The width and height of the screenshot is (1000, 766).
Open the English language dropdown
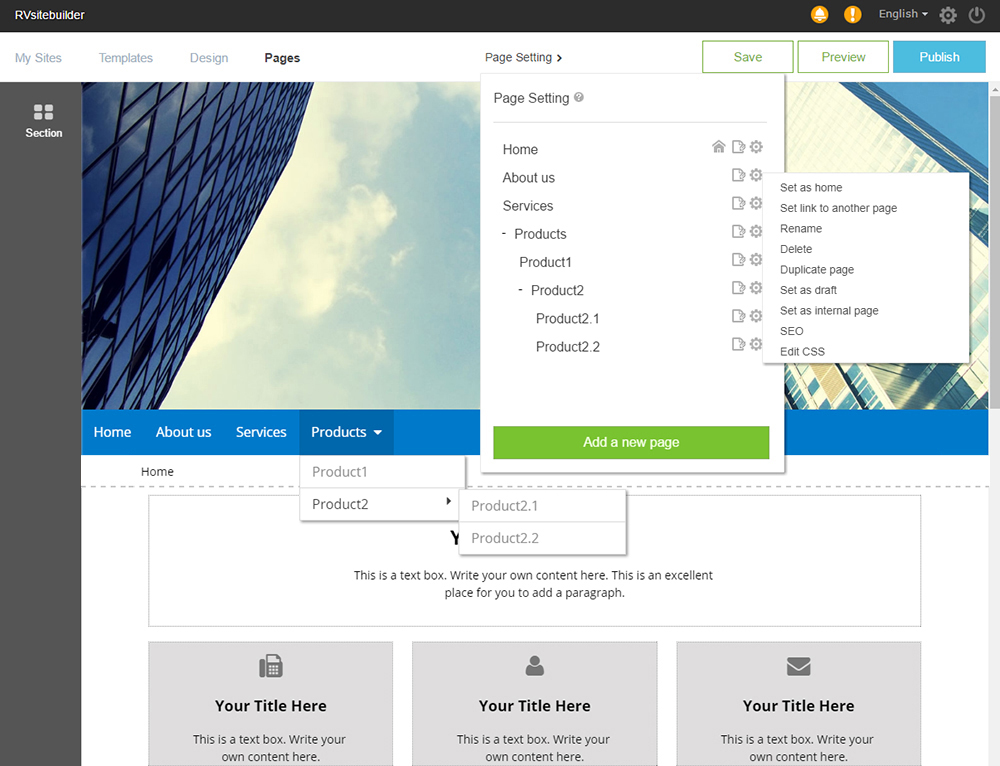pyautogui.click(x=902, y=14)
